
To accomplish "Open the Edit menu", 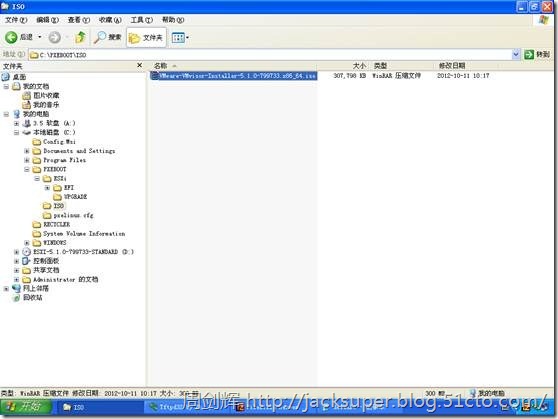I will (47, 20).
